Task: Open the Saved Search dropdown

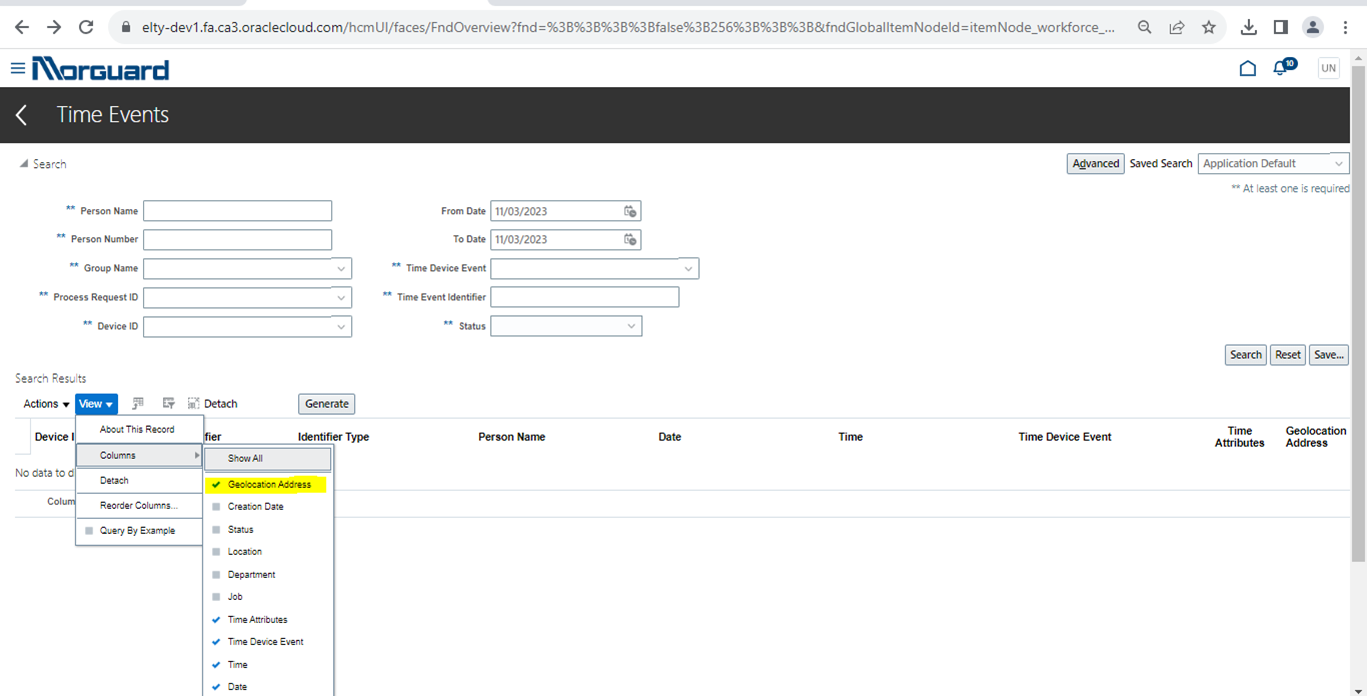Action: [x=1273, y=164]
